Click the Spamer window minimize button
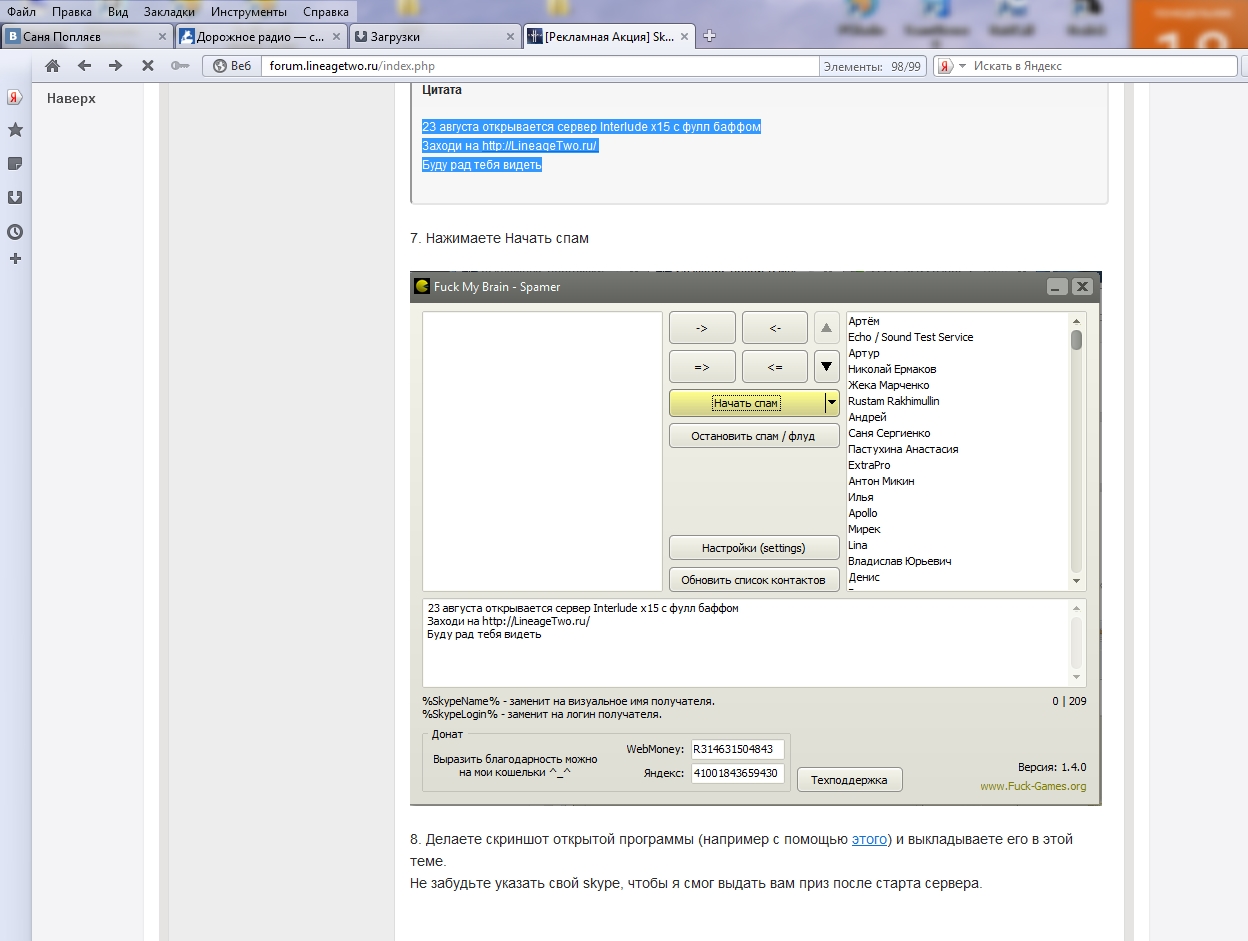Image resolution: width=1248 pixels, height=941 pixels. point(1057,287)
